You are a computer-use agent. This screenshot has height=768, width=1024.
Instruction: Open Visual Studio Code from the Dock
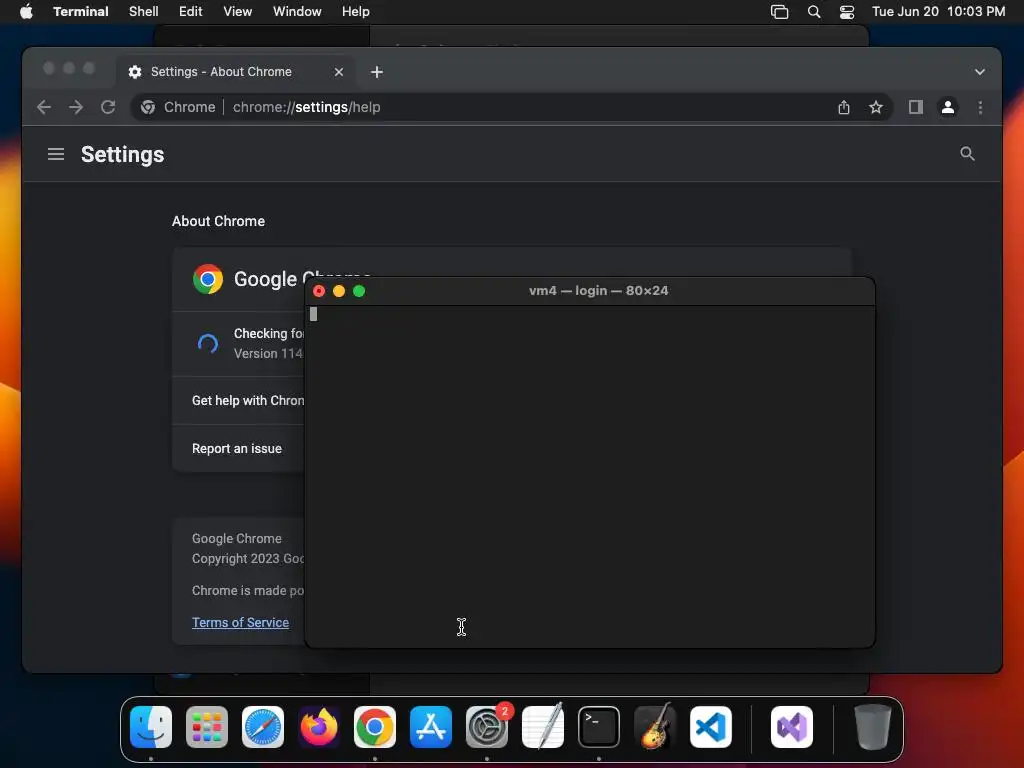click(x=711, y=727)
